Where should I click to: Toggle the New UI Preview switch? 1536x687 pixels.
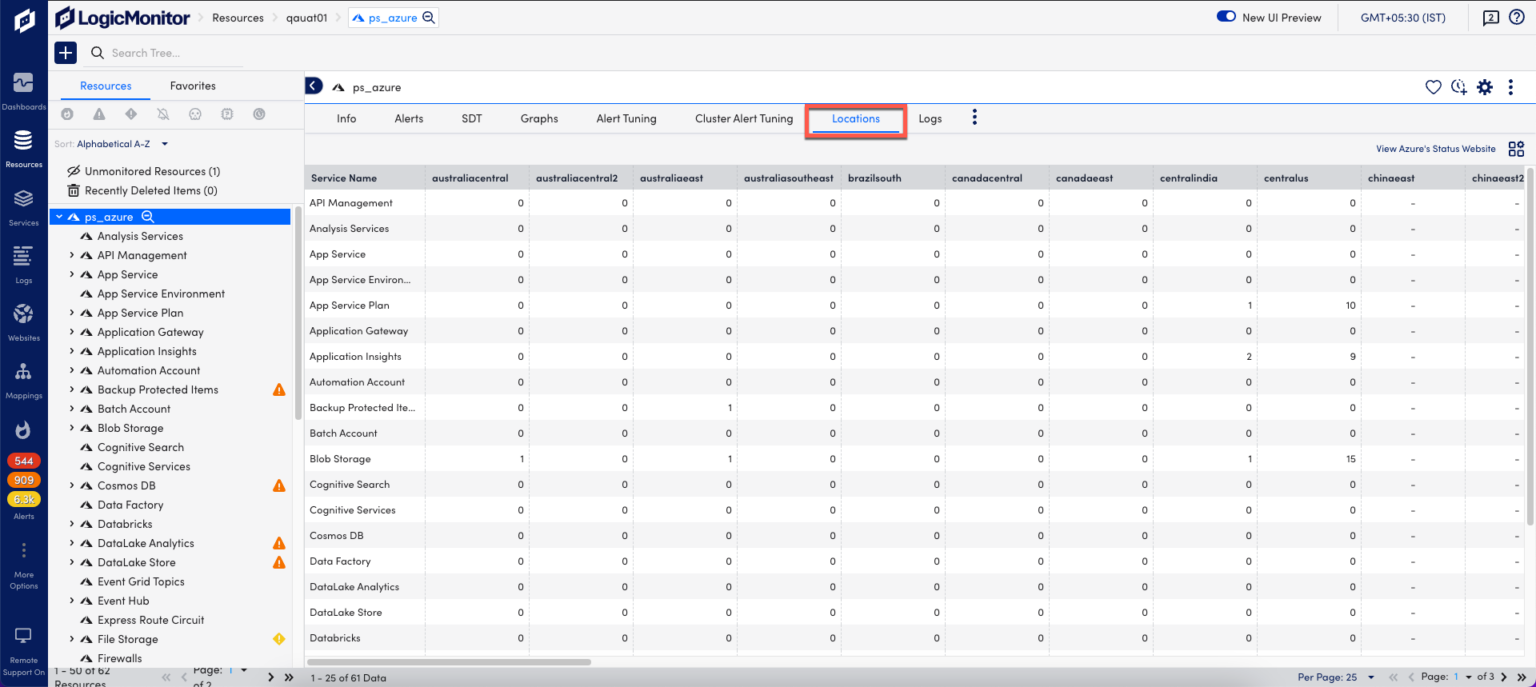(x=1226, y=17)
